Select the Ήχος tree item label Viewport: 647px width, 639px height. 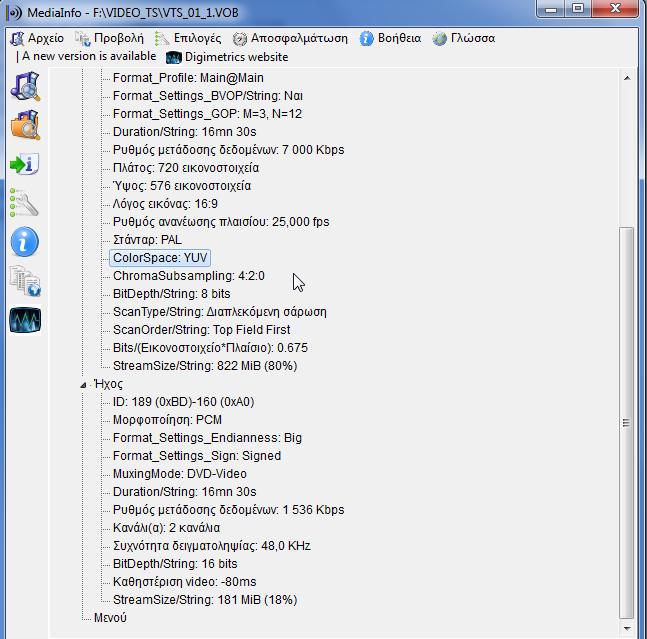pos(108,384)
